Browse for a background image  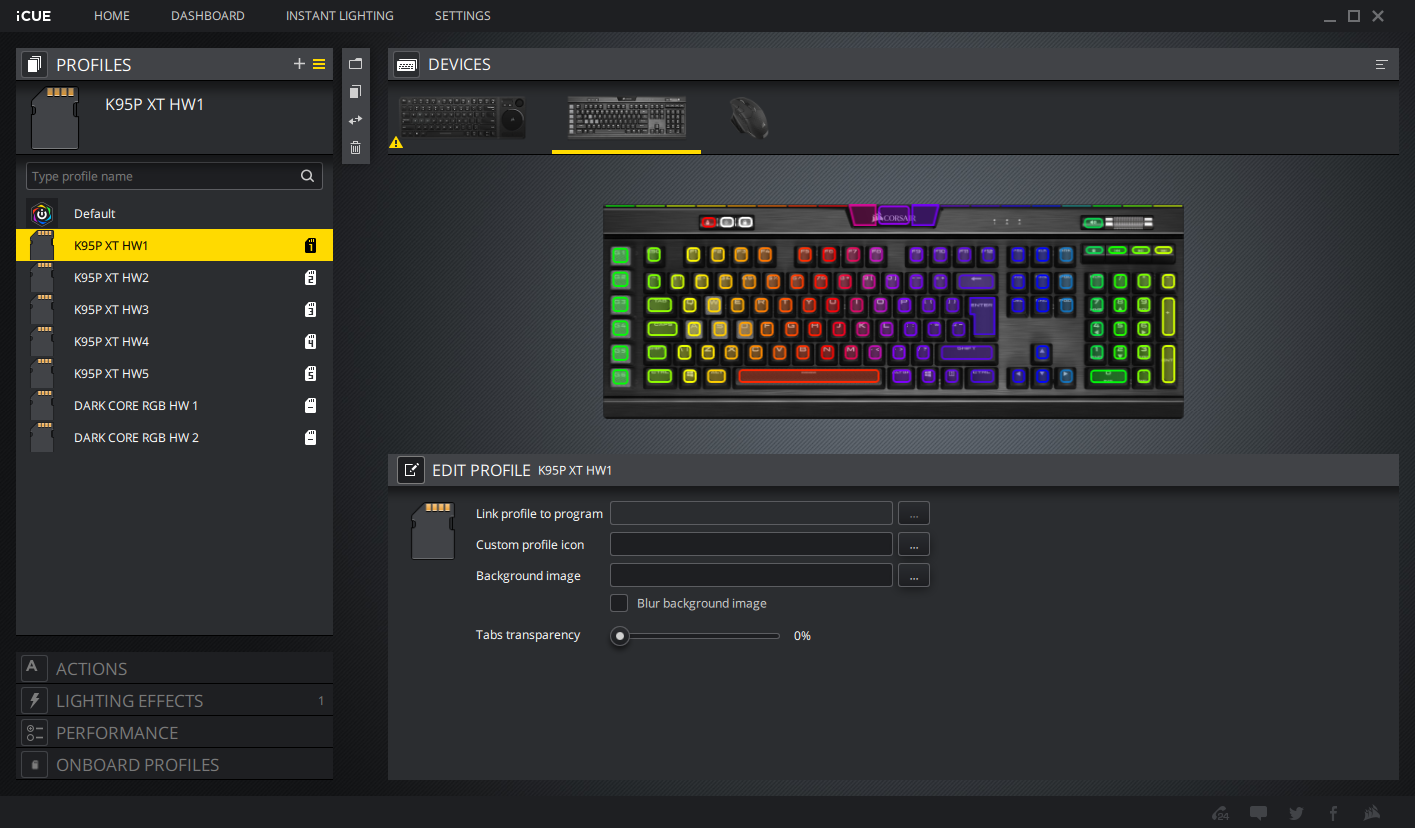[914, 575]
